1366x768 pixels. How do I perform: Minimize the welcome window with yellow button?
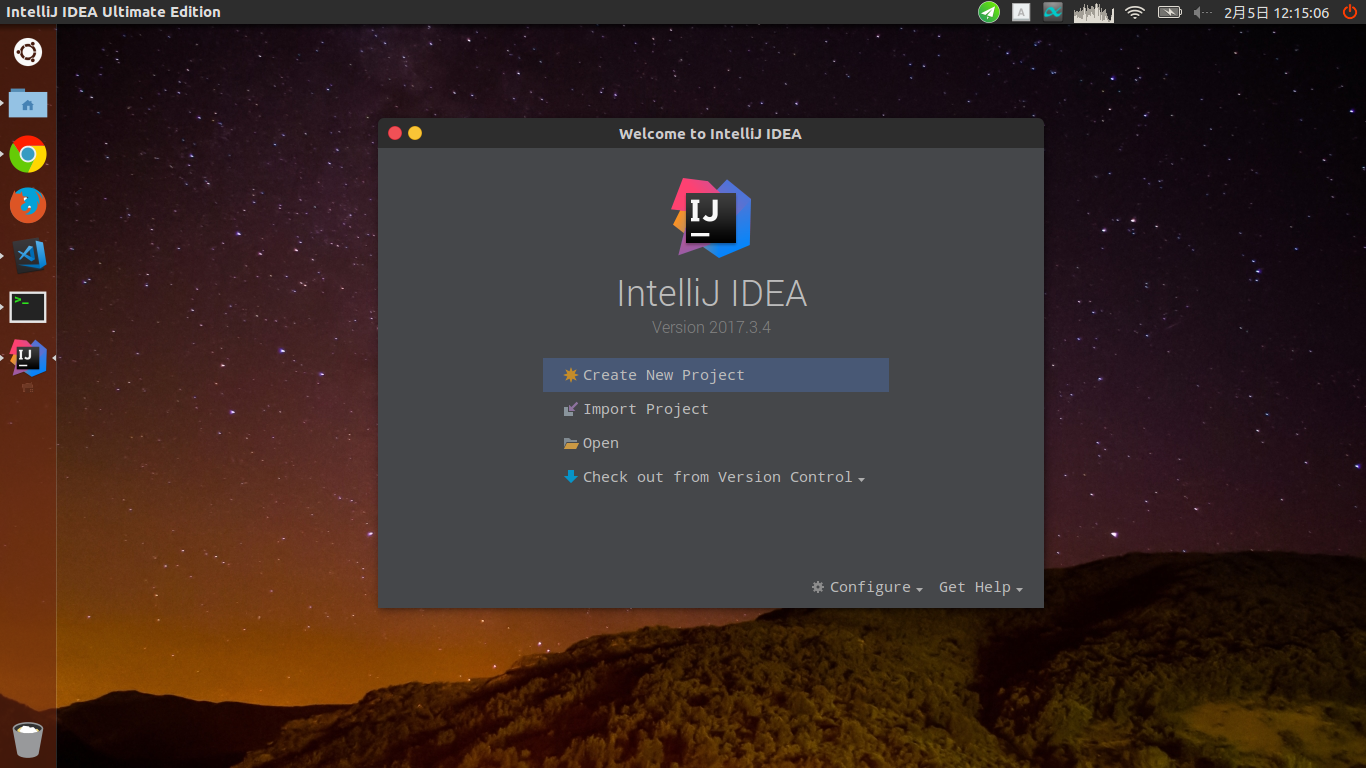(415, 133)
